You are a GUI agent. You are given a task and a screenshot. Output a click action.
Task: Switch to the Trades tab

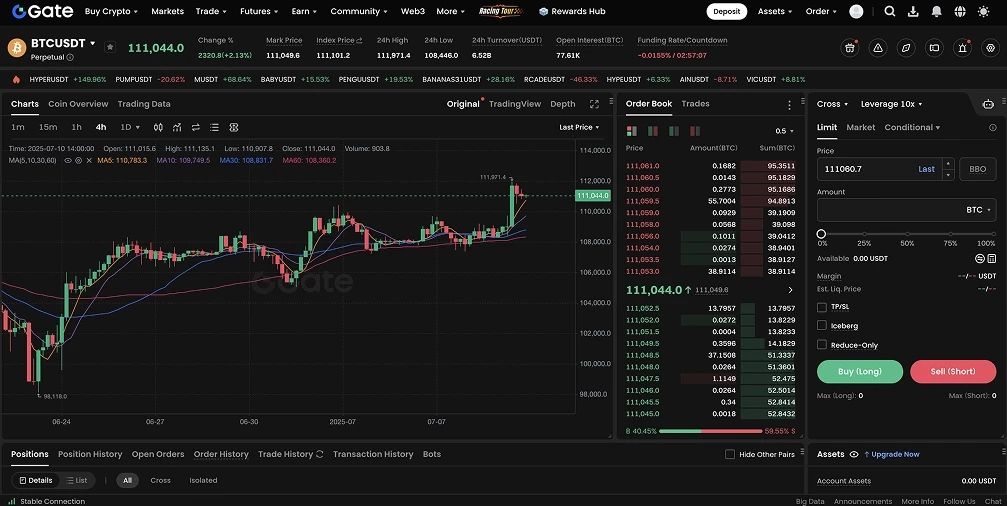coord(695,104)
